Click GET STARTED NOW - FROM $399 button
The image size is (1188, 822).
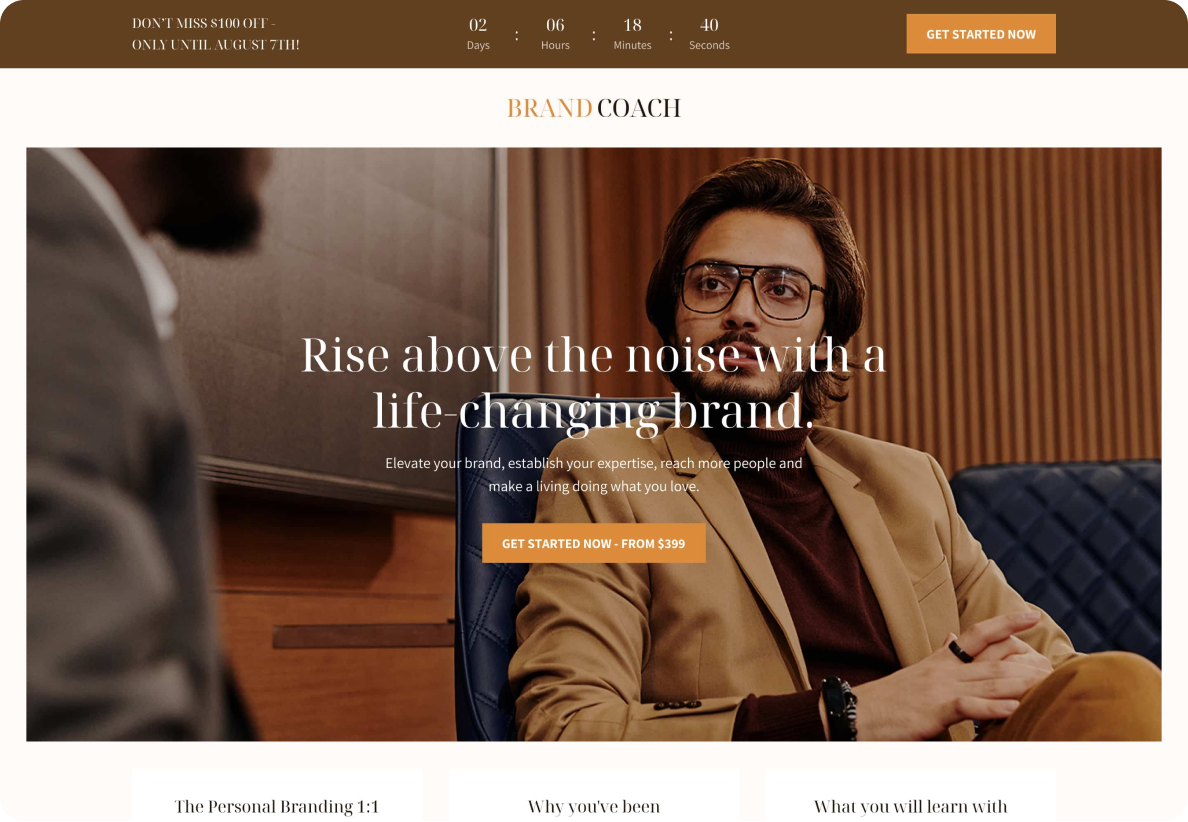pyautogui.click(x=593, y=543)
